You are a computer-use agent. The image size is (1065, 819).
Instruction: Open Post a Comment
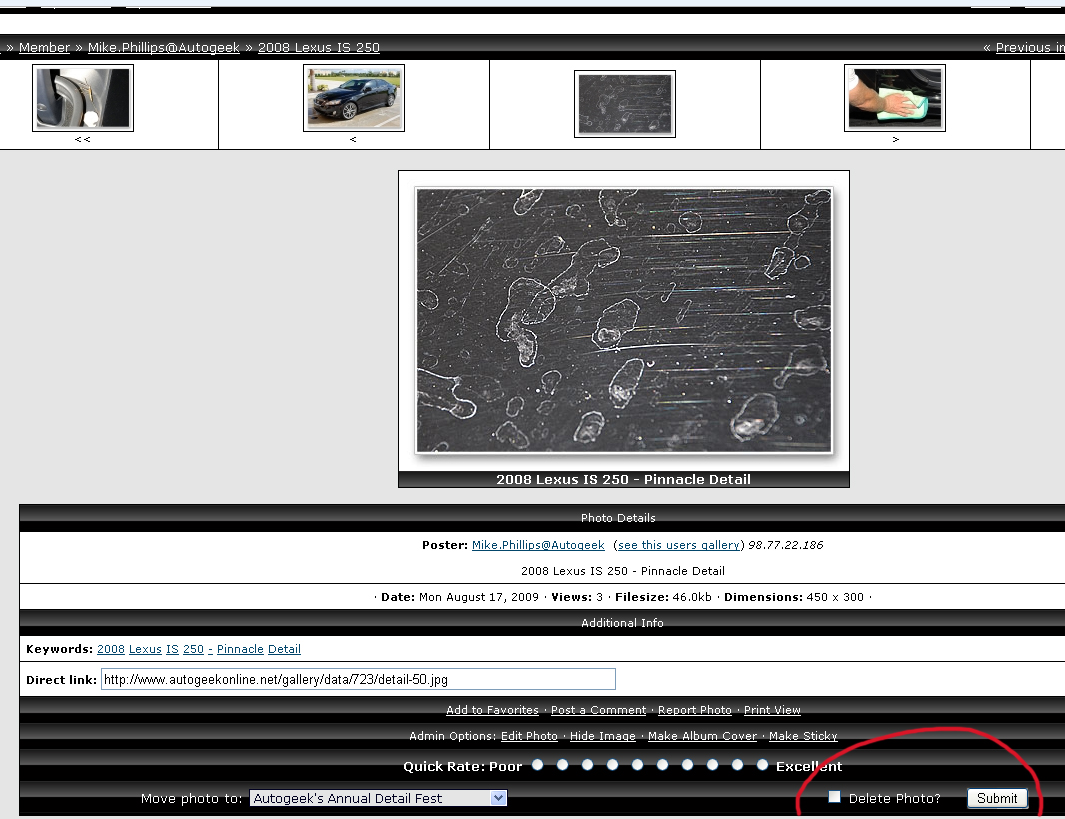(x=598, y=710)
